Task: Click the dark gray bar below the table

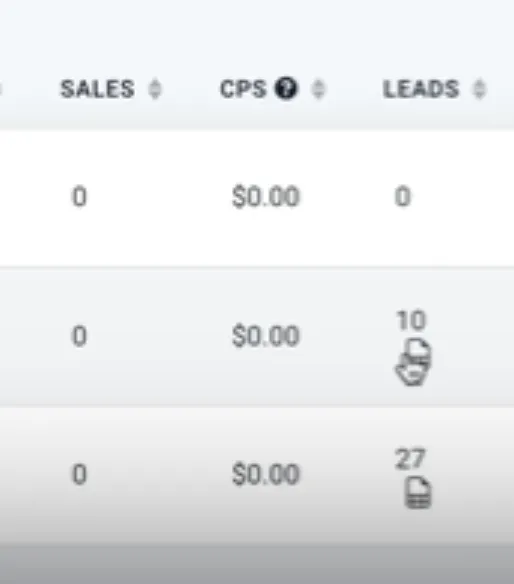Action: coord(257,564)
